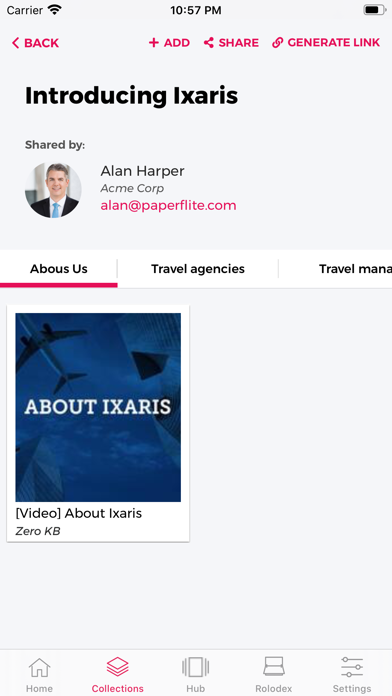Viewport: 392px width, 696px height.
Task: Tap the share icon beside Share
Action: pyautogui.click(x=209, y=43)
